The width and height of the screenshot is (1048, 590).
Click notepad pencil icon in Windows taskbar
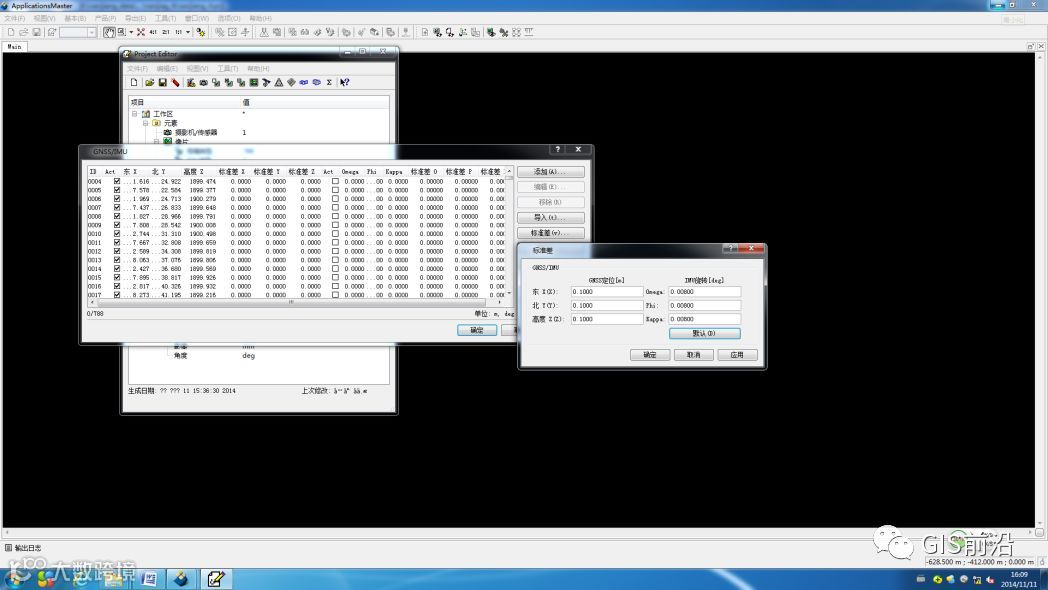click(x=215, y=579)
